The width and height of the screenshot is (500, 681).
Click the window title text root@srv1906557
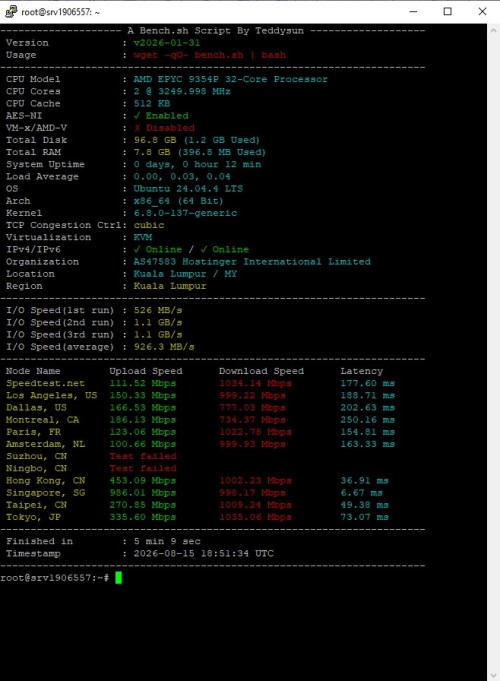point(60,12)
